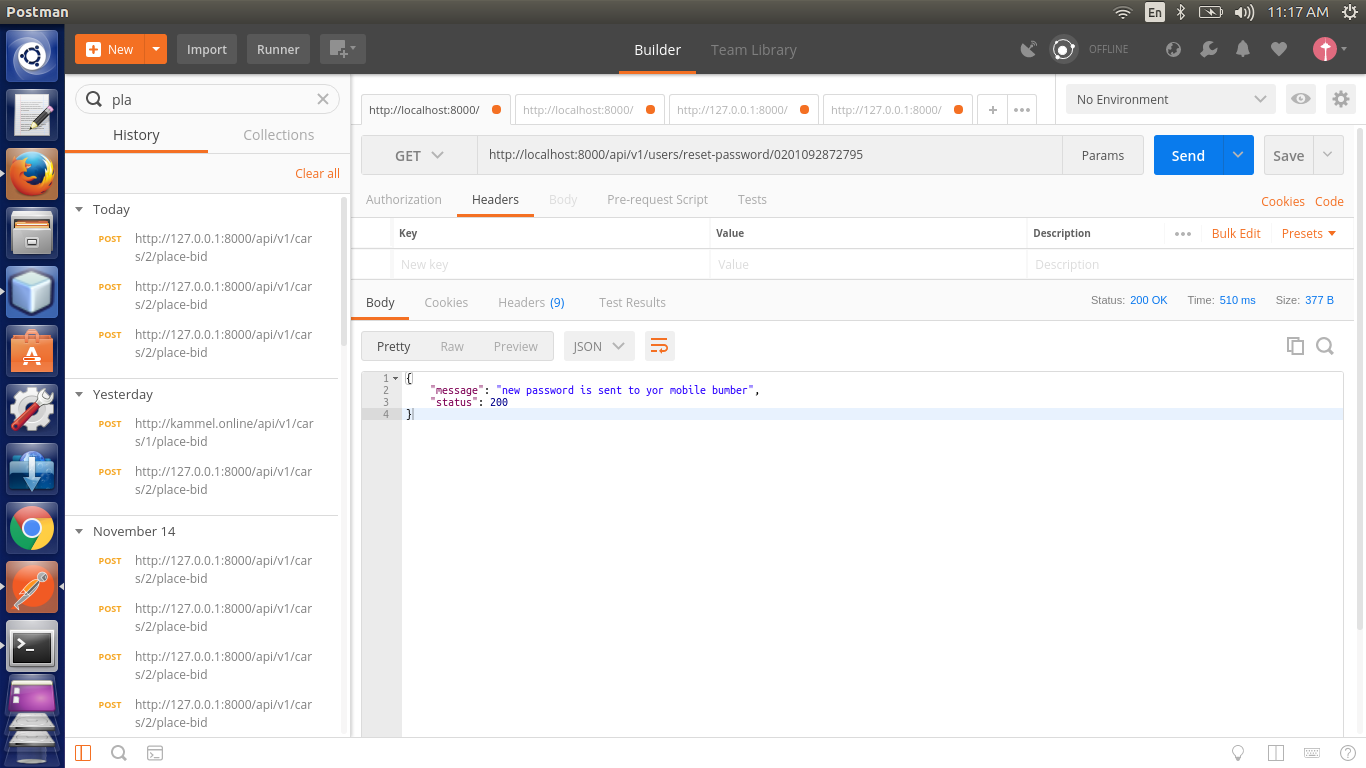Viewport: 1366px width, 768px height.
Task: Click Clear all history link
Action: (x=317, y=173)
